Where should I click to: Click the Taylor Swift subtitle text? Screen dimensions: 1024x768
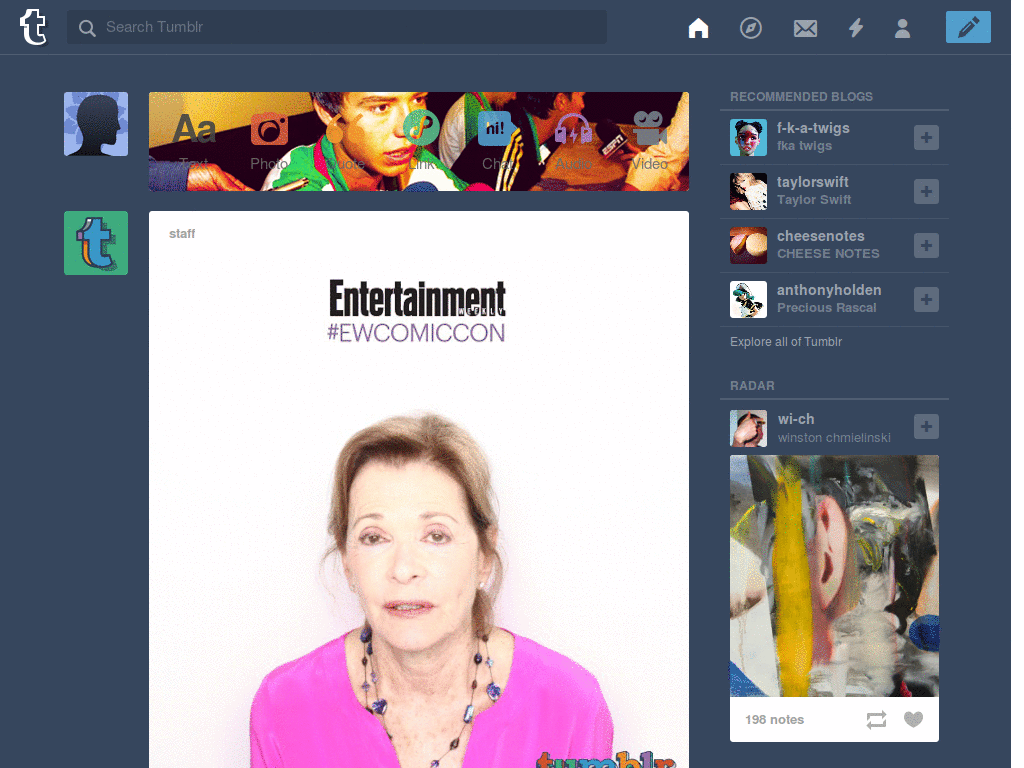(x=814, y=200)
